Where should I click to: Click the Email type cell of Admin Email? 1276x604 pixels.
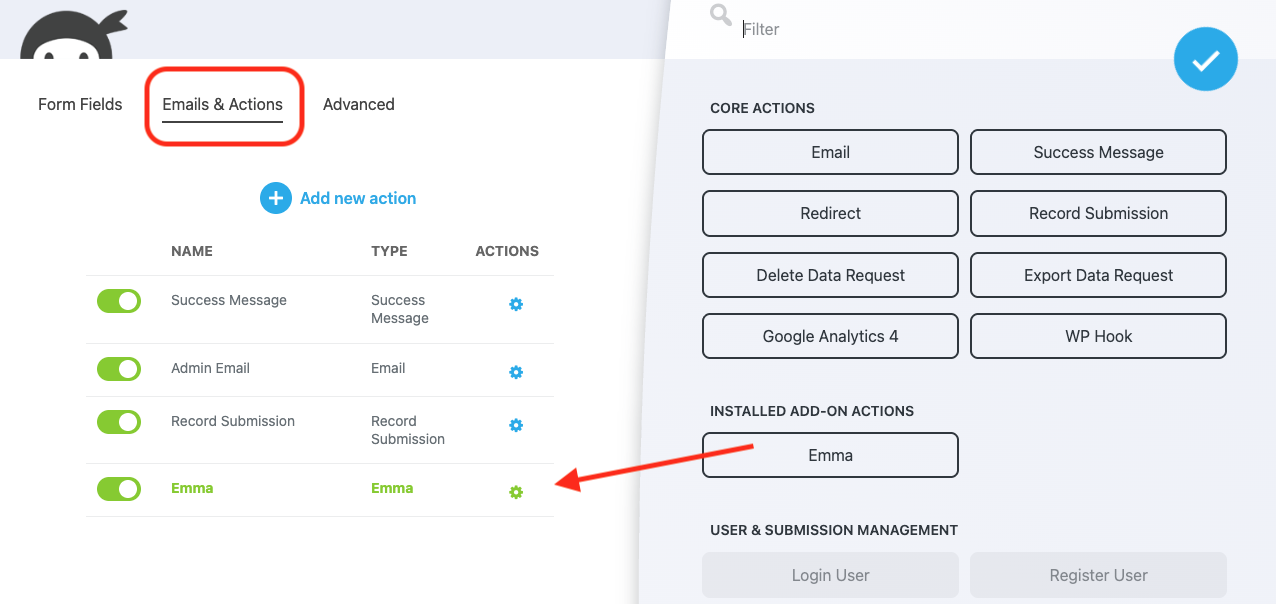[x=388, y=368]
